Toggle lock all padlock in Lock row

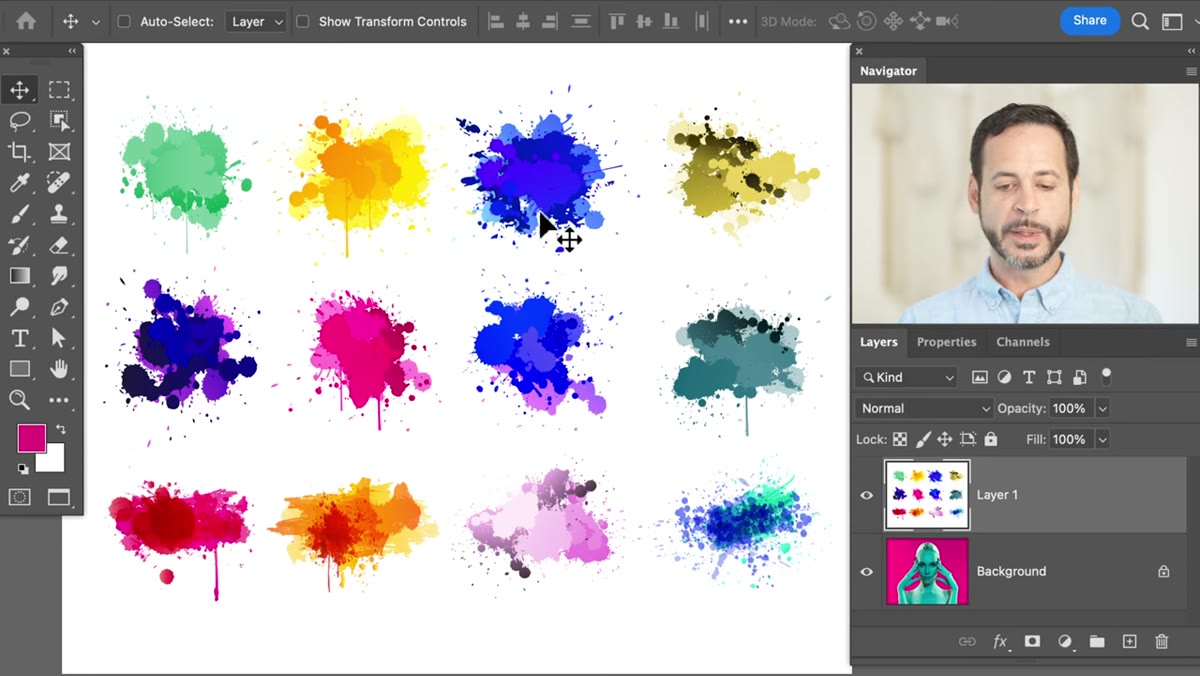tap(991, 439)
